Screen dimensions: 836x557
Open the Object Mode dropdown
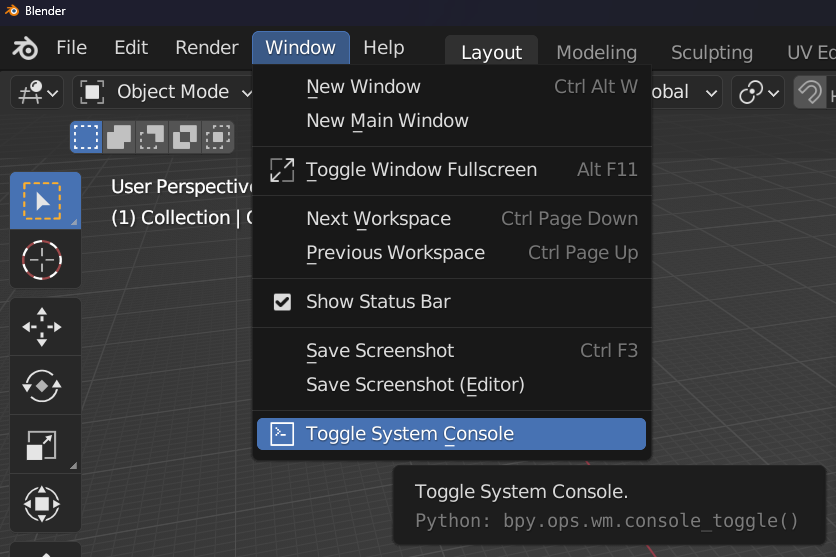pos(163,92)
